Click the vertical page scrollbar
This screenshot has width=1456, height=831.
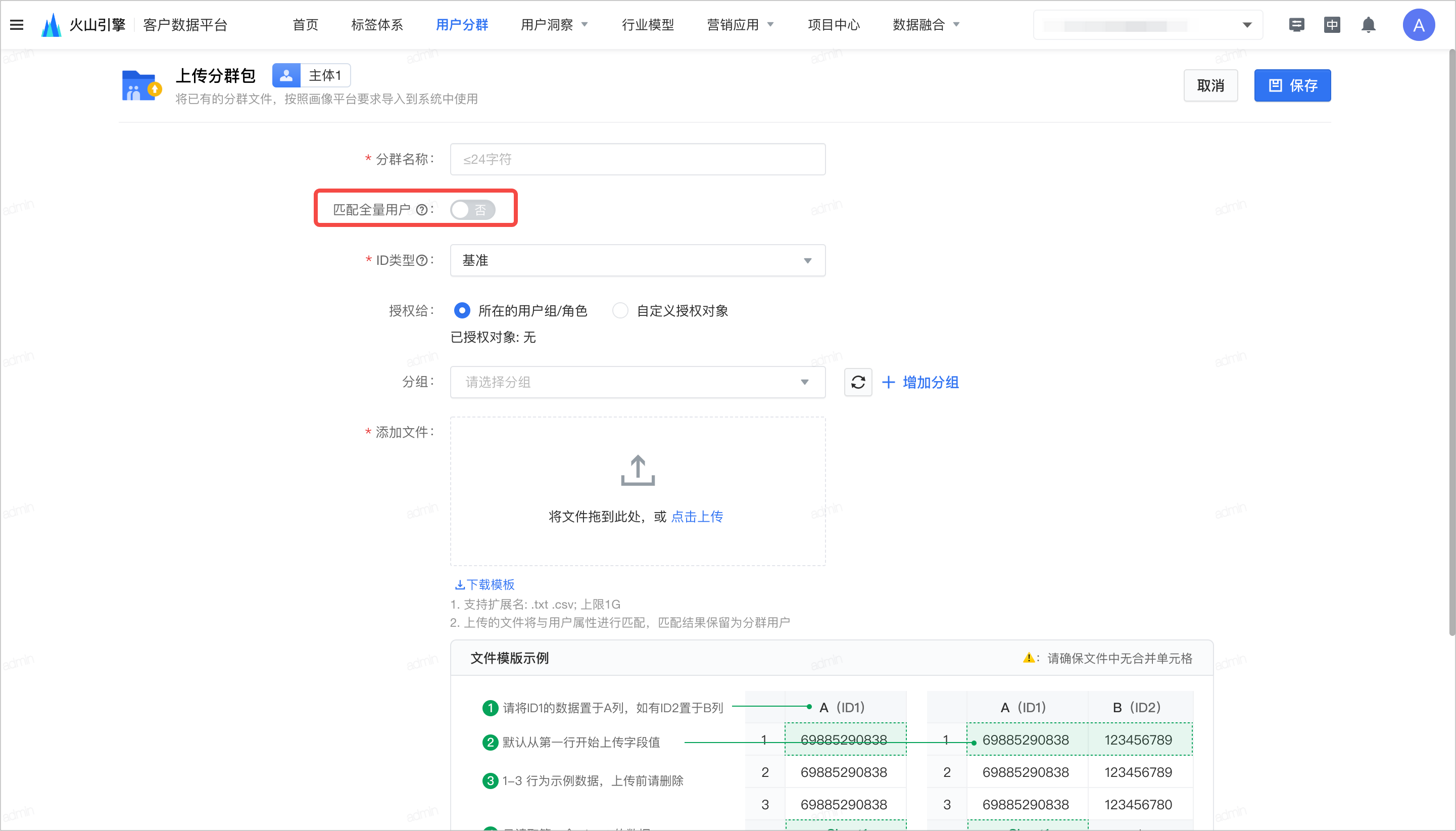1451,342
